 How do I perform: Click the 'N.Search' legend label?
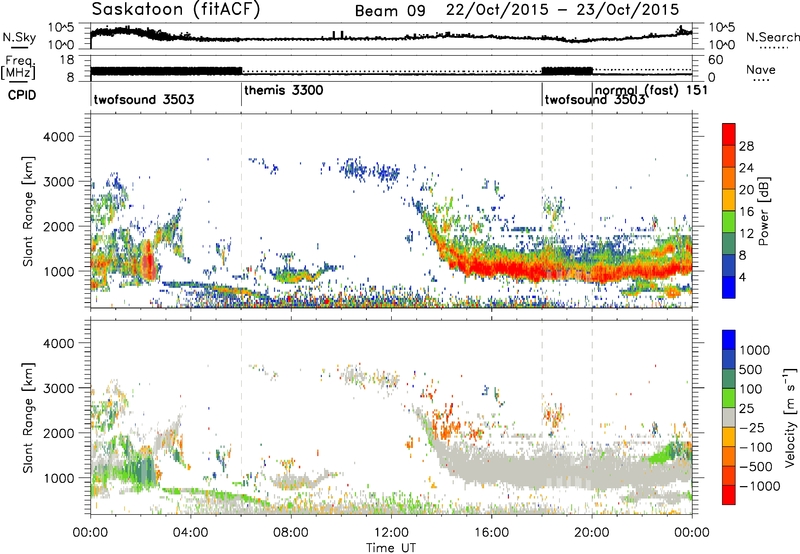tap(772, 37)
